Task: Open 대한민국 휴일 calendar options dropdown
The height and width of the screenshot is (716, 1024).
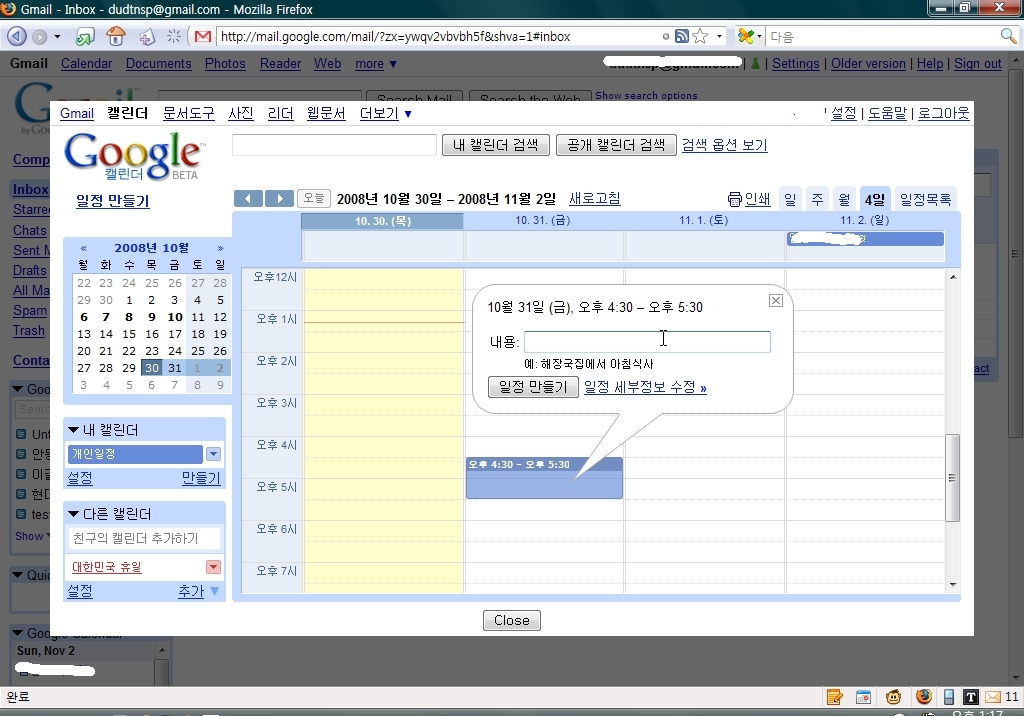Action: click(x=214, y=567)
